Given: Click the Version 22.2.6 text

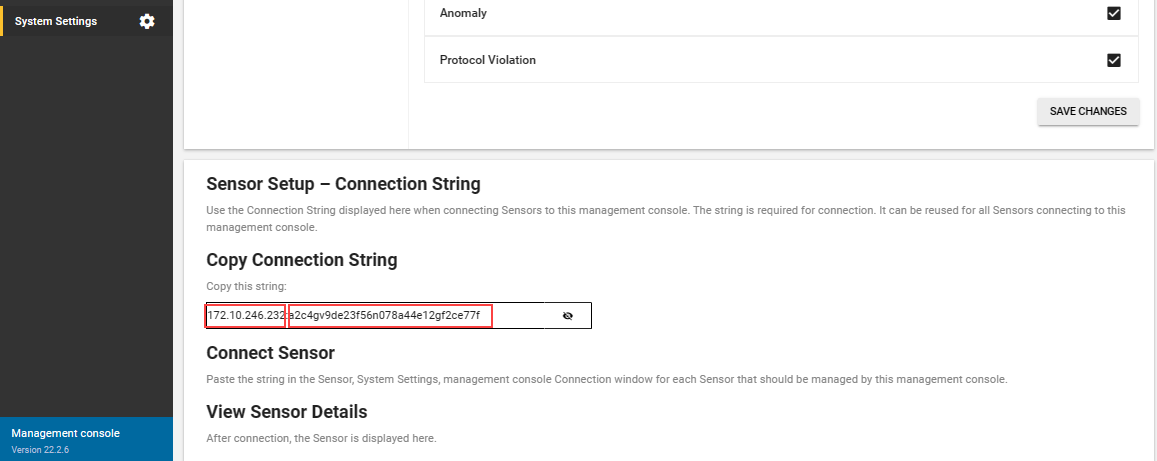Looking at the screenshot, I should (x=40, y=449).
